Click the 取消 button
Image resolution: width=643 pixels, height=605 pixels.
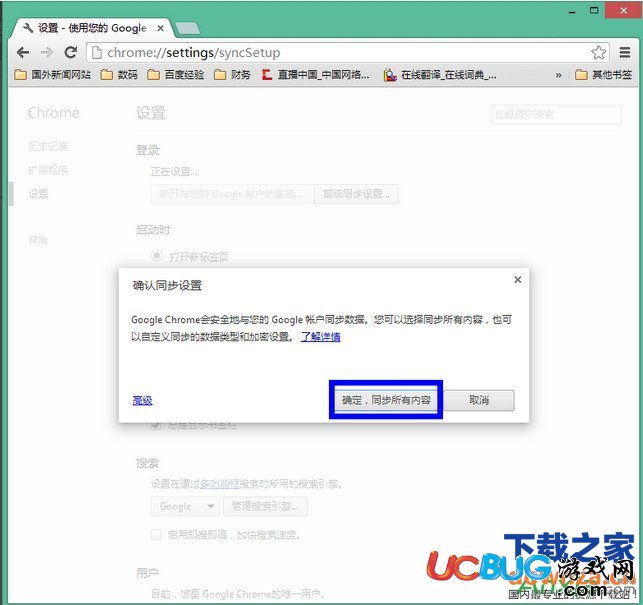point(479,400)
